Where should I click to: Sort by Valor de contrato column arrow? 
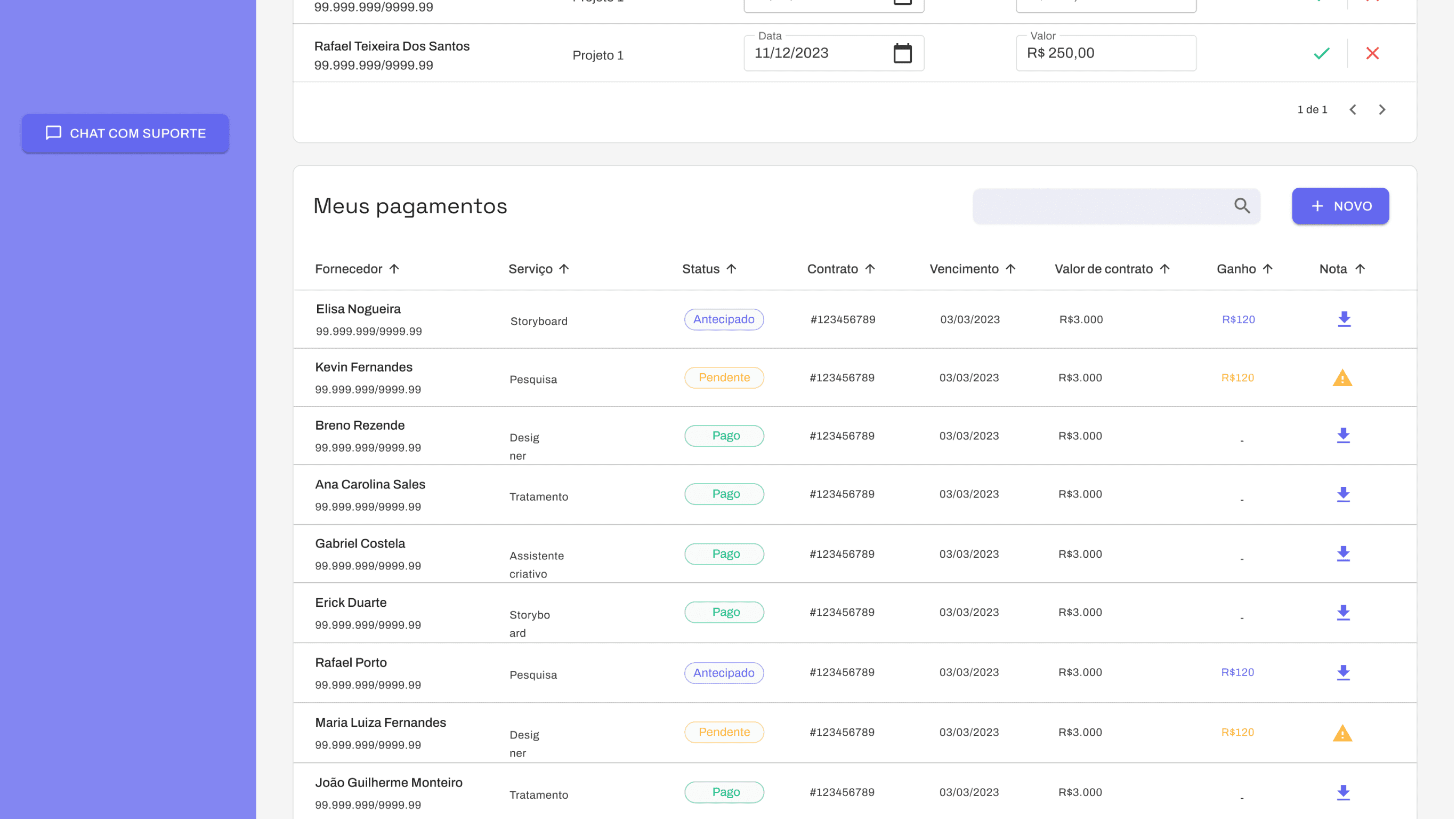pyautogui.click(x=1164, y=269)
